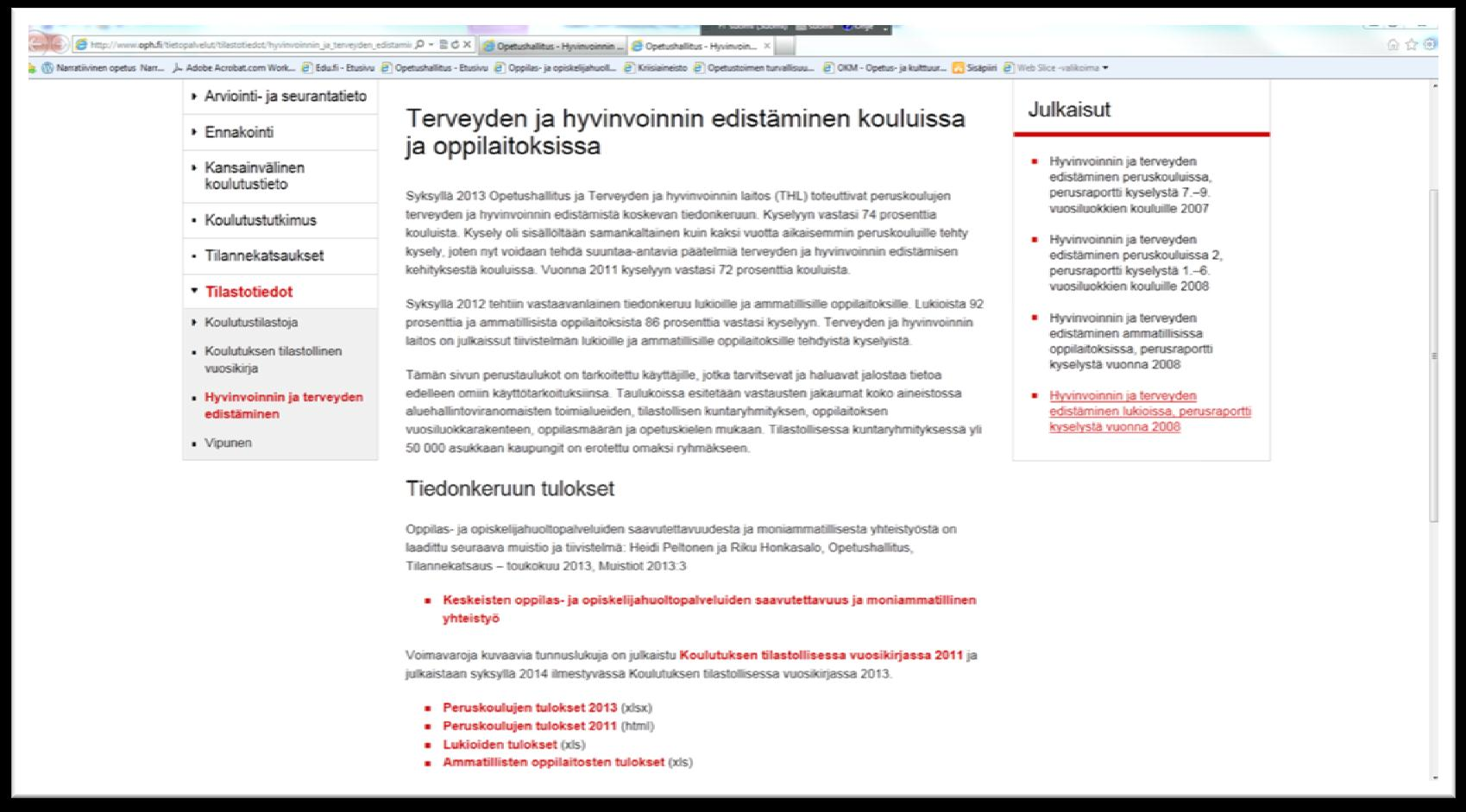Open Narratiivinen opetus bookmark

point(103,68)
